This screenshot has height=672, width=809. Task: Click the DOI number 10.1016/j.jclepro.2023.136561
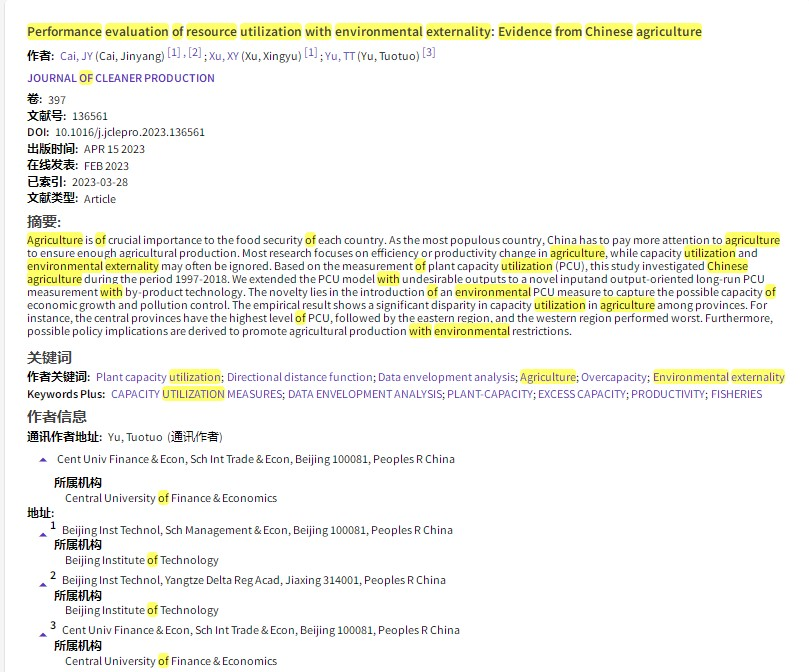pos(129,132)
